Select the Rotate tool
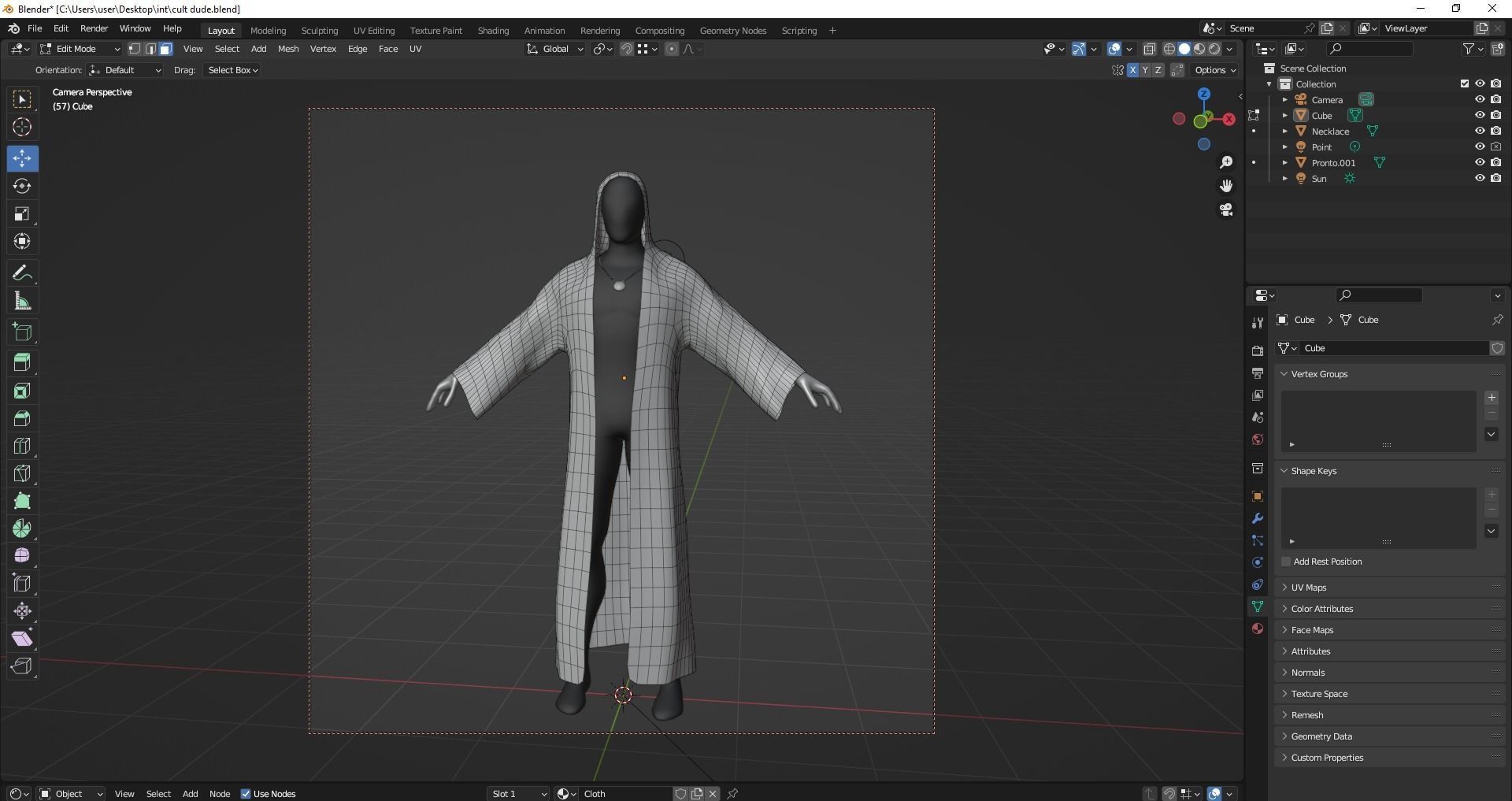1512x801 pixels. [x=22, y=186]
